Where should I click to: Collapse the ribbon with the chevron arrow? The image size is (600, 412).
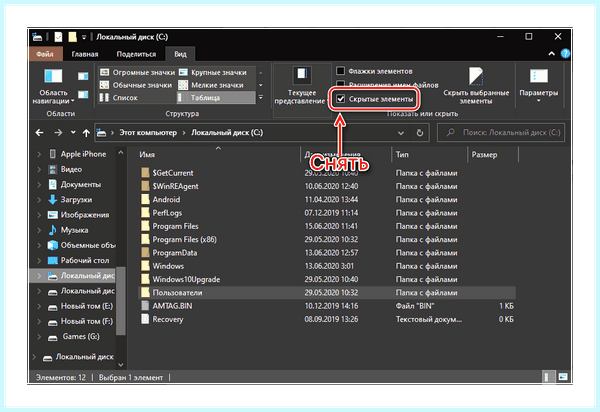[551, 54]
